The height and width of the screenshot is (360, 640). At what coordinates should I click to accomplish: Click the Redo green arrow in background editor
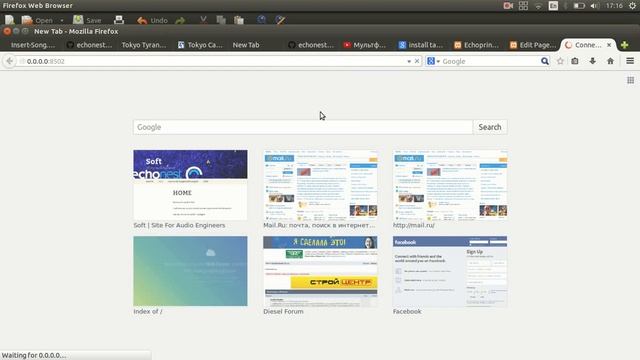click(x=180, y=20)
